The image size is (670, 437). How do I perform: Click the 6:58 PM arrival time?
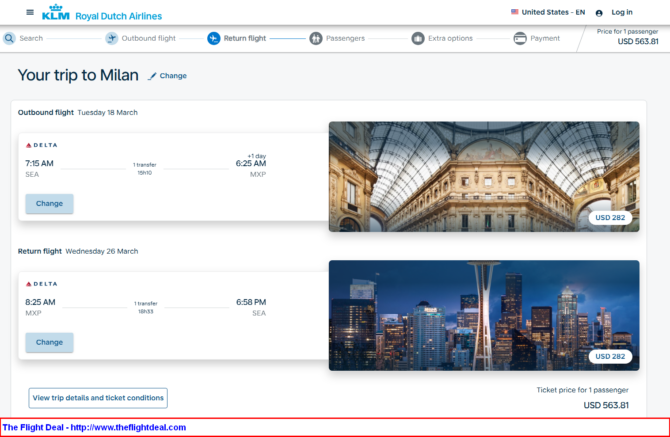click(251, 302)
